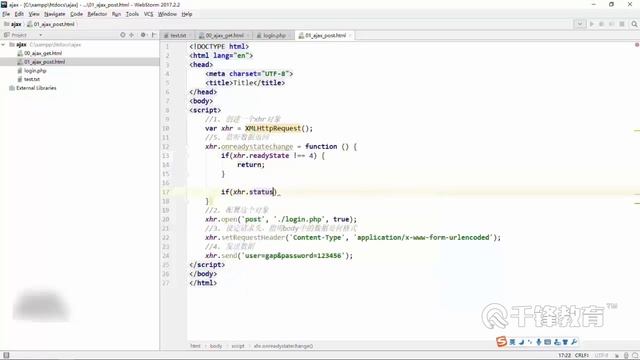Screen dimensions: 640x360
Task: Switch to the test.txt editor tab
Action: [178, 36]
